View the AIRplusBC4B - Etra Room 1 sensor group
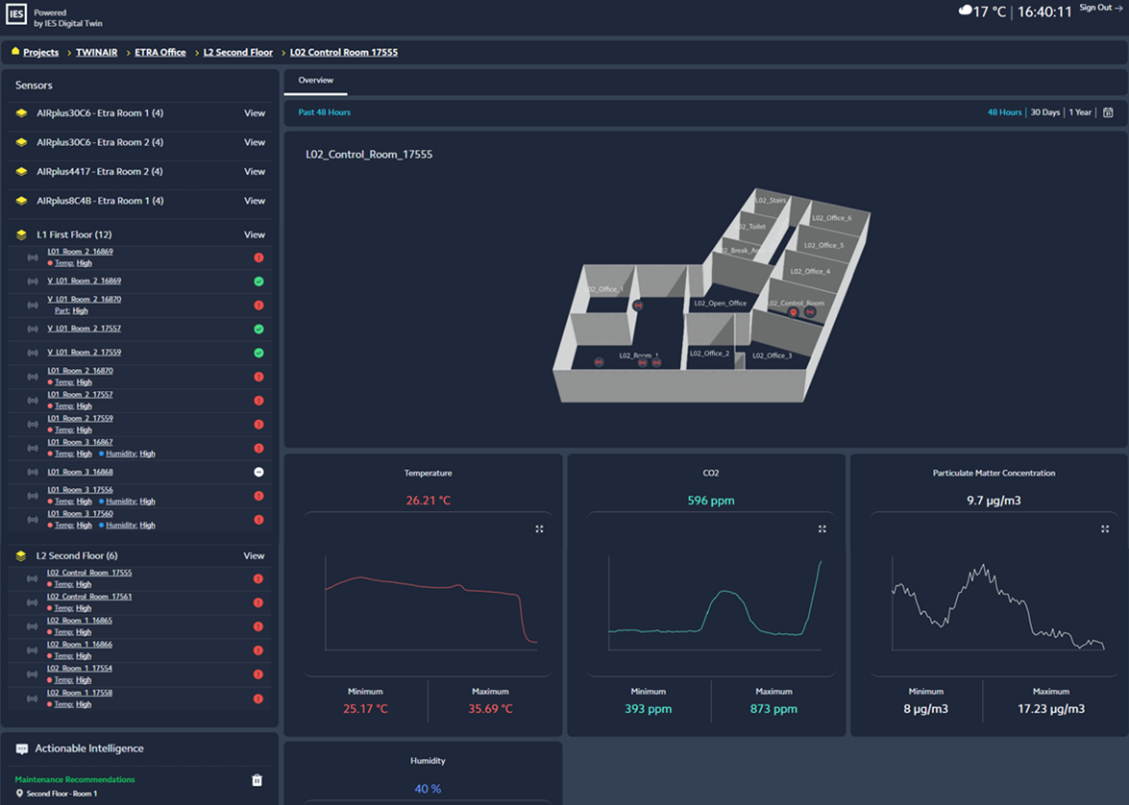This screenshot has height=805, width=1129. pos(254,201)
